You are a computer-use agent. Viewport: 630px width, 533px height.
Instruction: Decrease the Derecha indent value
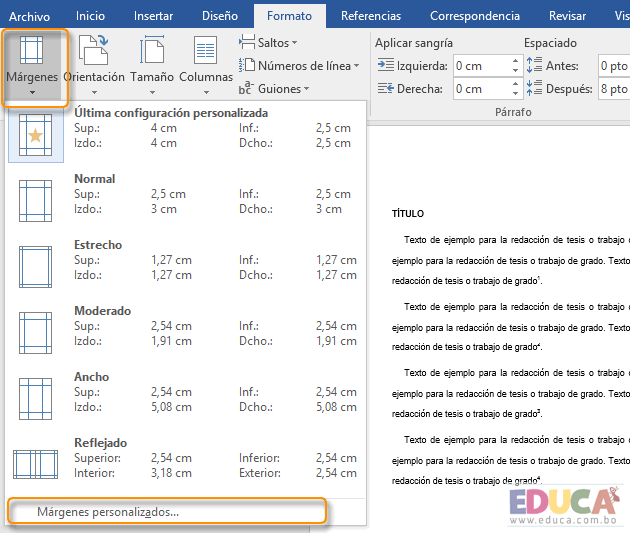tap(515, 93)
